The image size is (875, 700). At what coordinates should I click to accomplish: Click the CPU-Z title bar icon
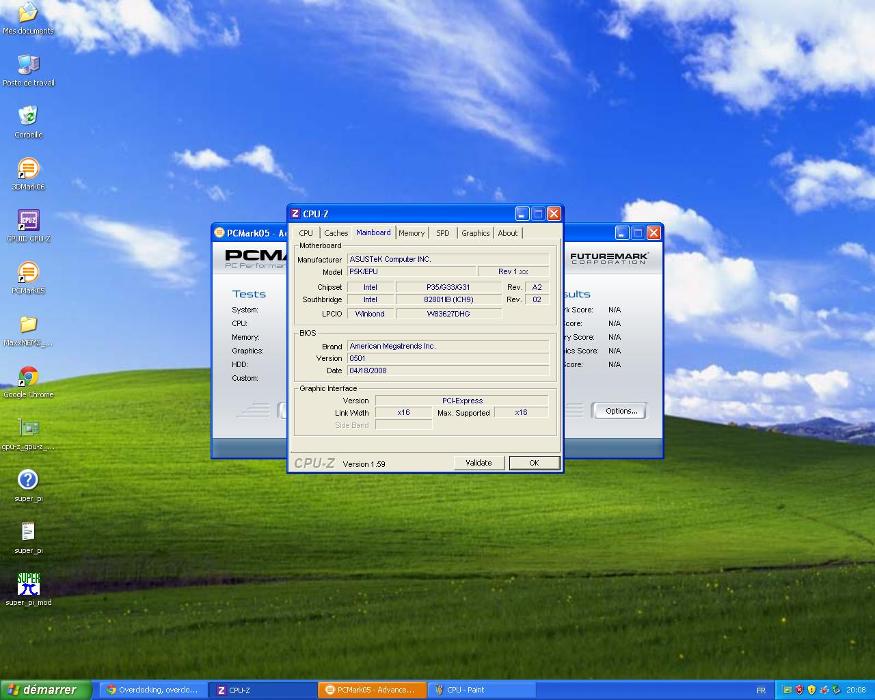[x=295, y=214]
